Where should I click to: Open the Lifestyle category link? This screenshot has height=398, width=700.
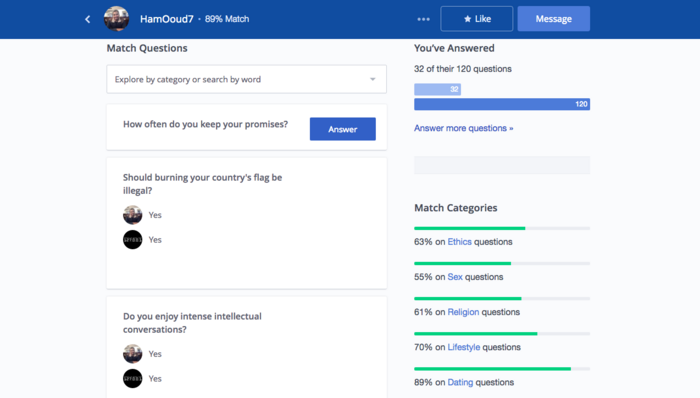click(464, 347)
